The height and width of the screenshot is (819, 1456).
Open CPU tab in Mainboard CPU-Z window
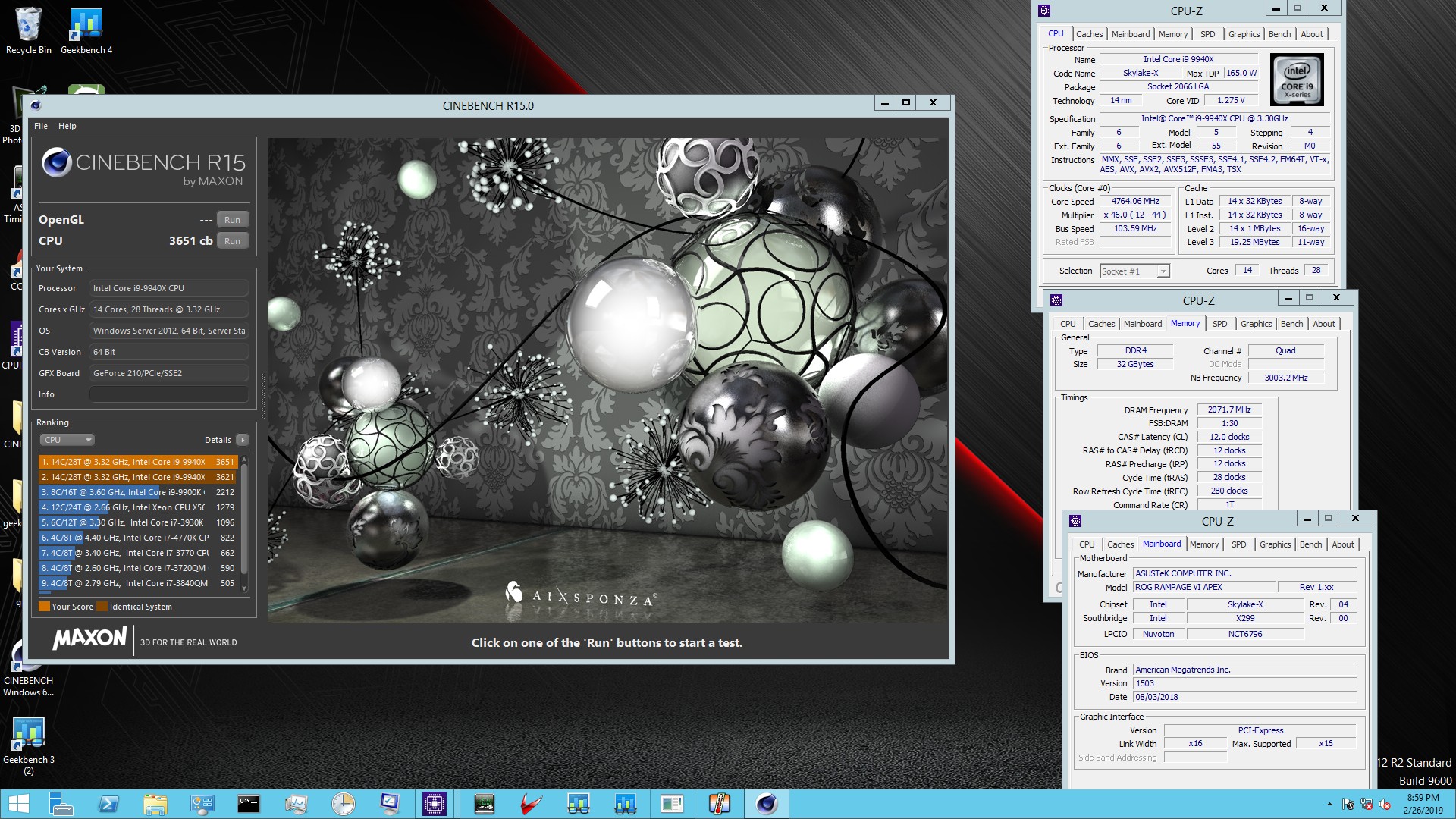pyautogui.click(x=1087, y=544)
